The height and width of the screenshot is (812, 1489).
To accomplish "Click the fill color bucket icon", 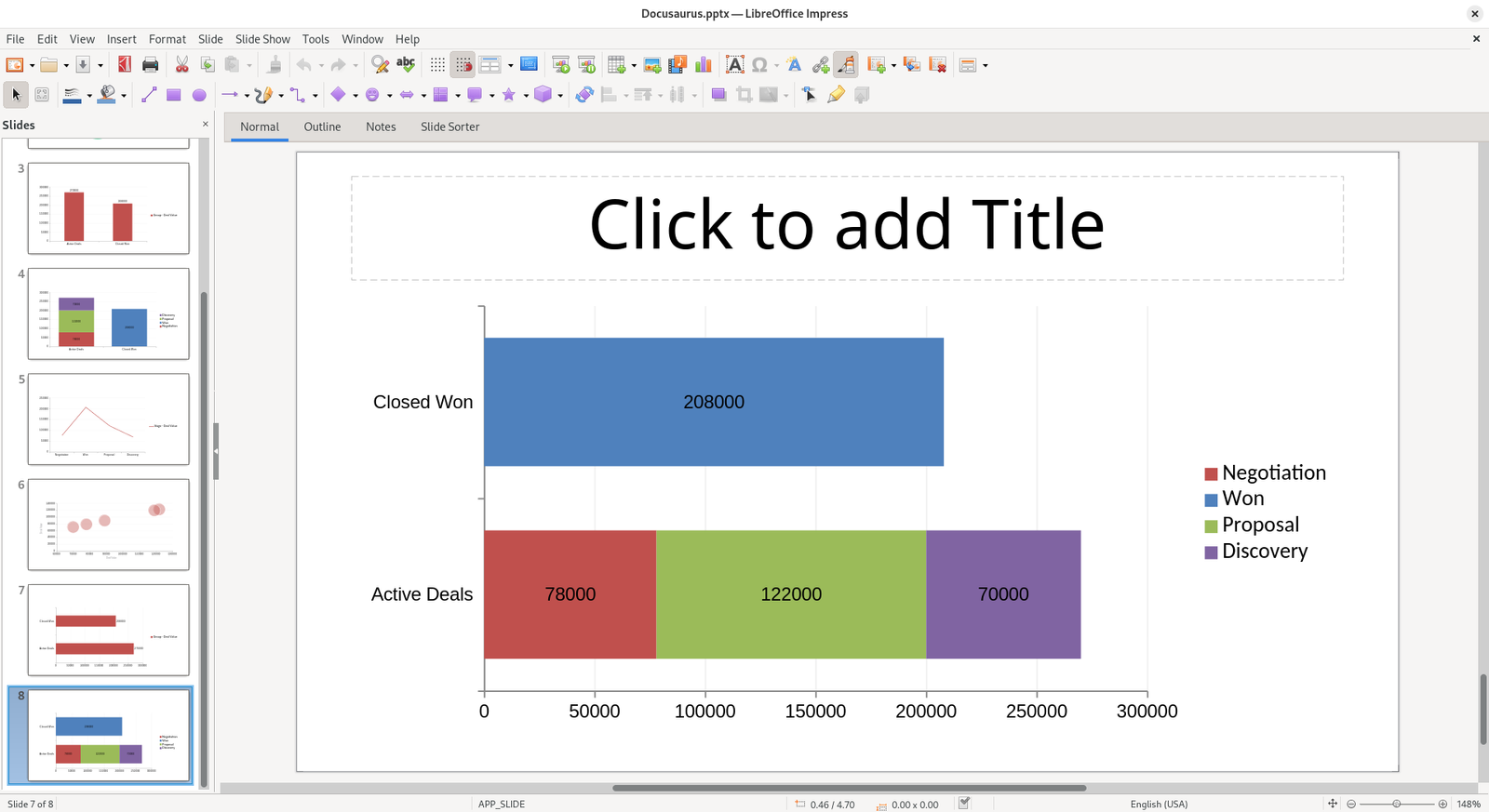I will pyautogui.click(x=107, y=94).
